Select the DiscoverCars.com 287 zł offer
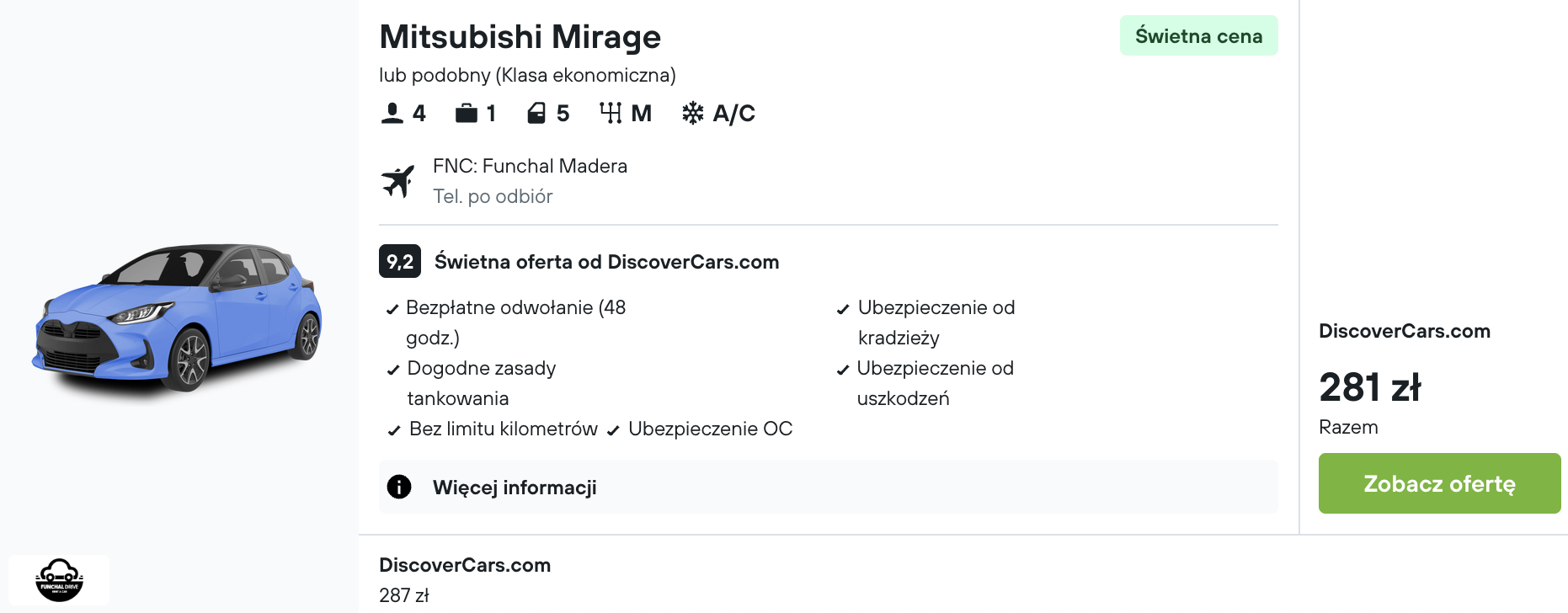Viewport: 1568px width, 613px height. [x=464, y=579]
